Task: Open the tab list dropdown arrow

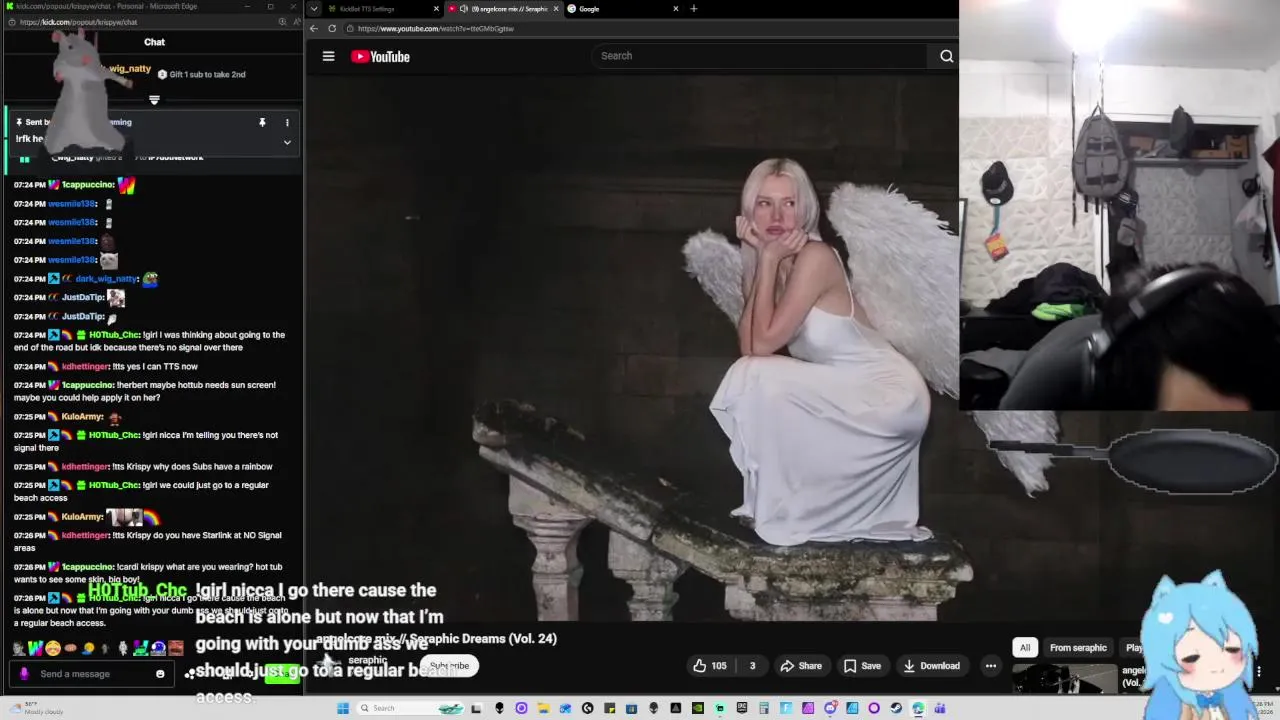Action: coord(314,9)
